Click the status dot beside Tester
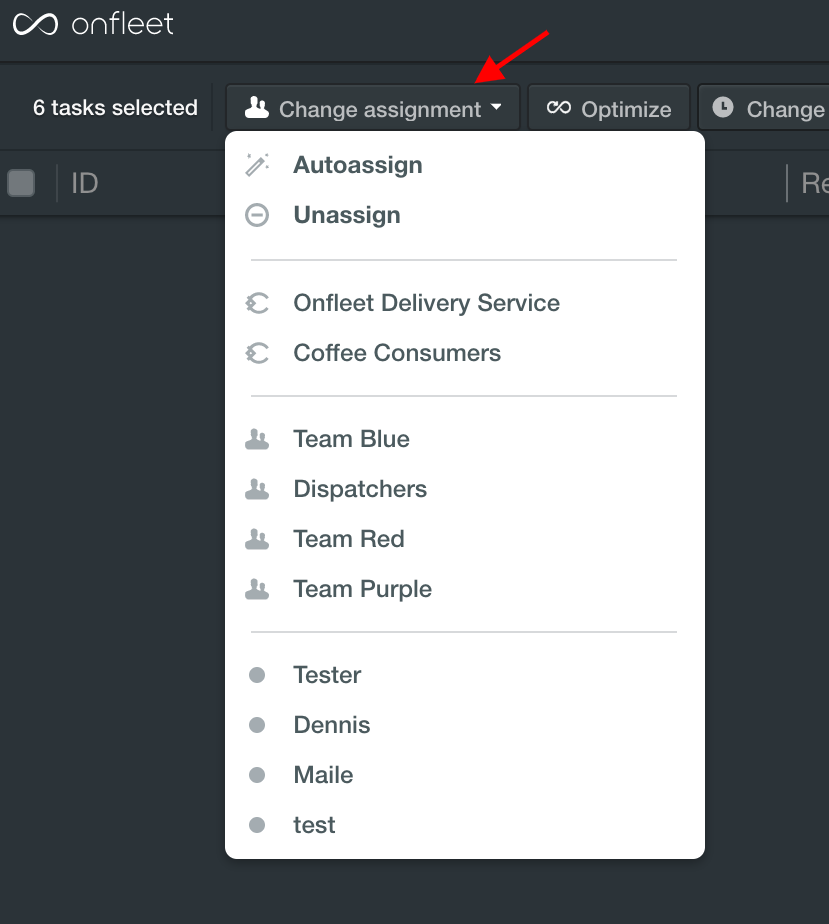 (x=257, y=675)
